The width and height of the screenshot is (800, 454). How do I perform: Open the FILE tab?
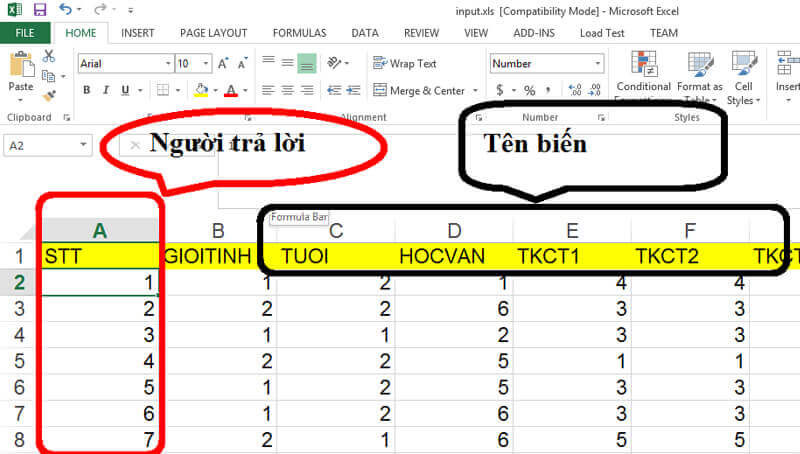25,33
